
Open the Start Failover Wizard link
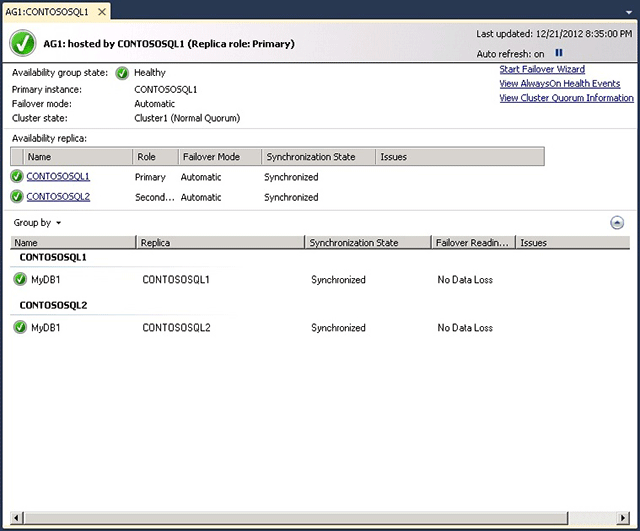click(542, 69)
